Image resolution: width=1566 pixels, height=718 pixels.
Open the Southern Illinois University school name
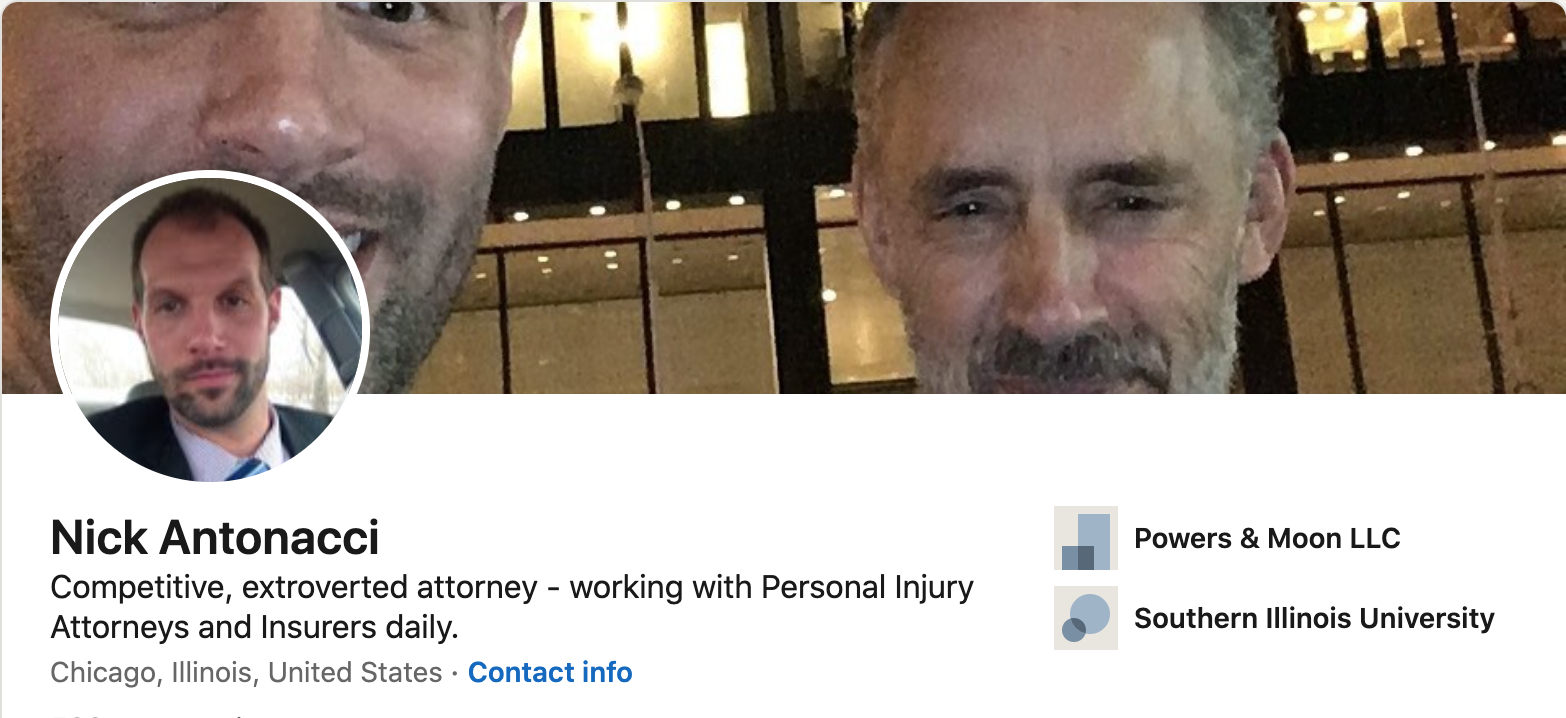coord(1314,618)
